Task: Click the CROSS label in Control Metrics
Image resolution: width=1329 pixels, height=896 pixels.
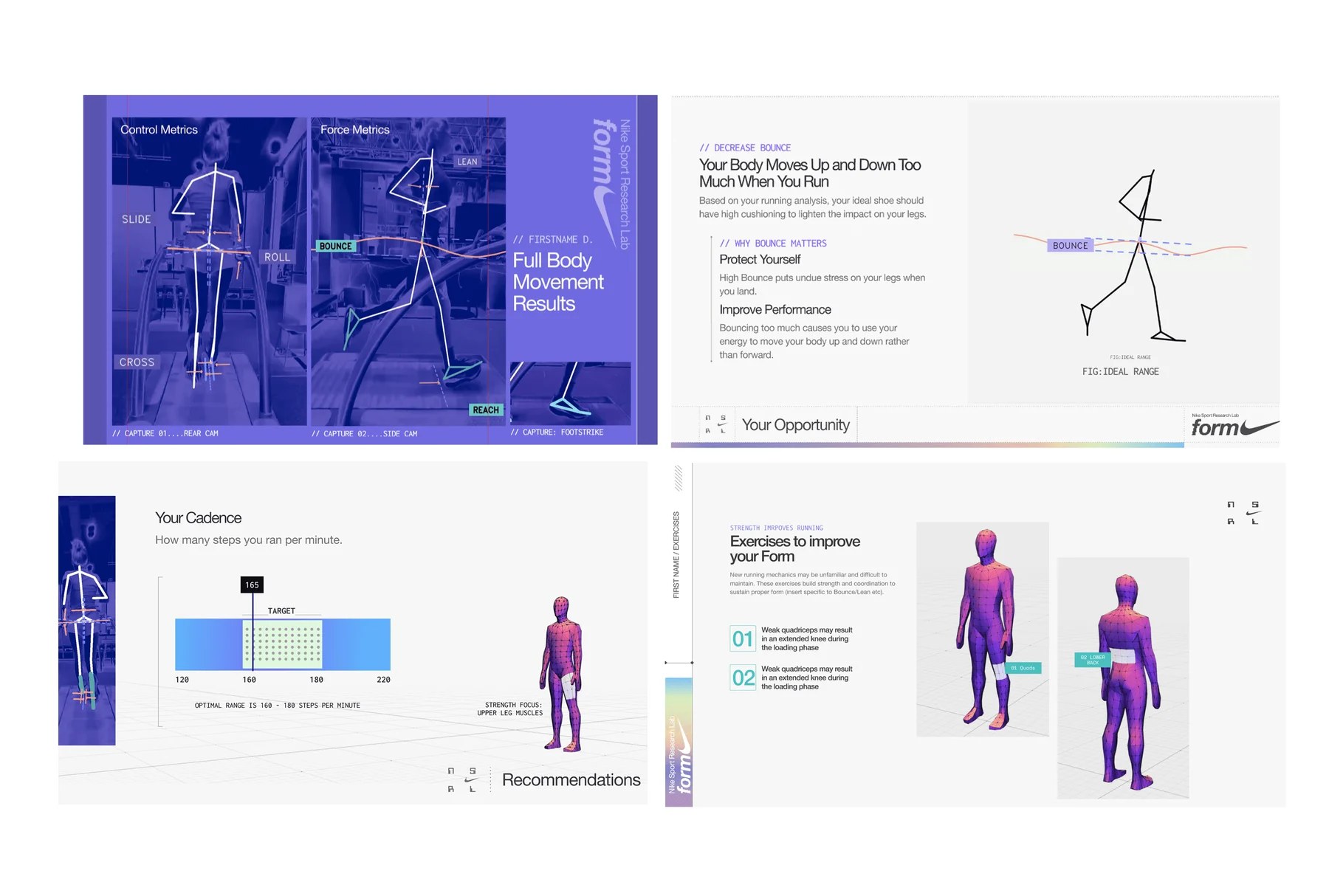Action: [x=137, y=362]
